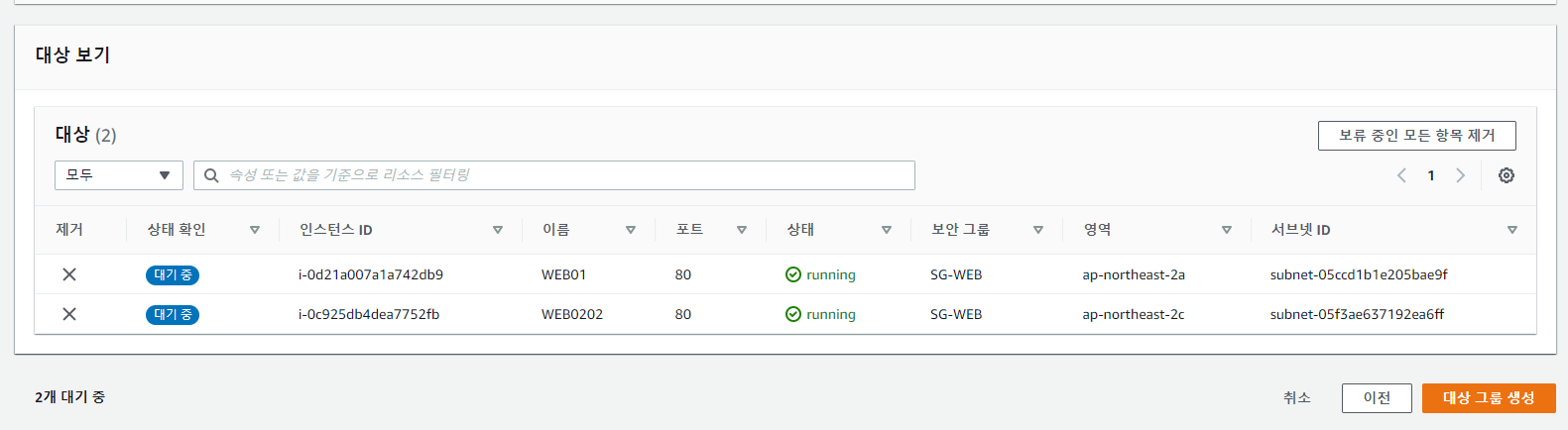This screenshot has height=430, width=1568.
Task: Click running status icon for WEB0202
Action: coord(793,314)
